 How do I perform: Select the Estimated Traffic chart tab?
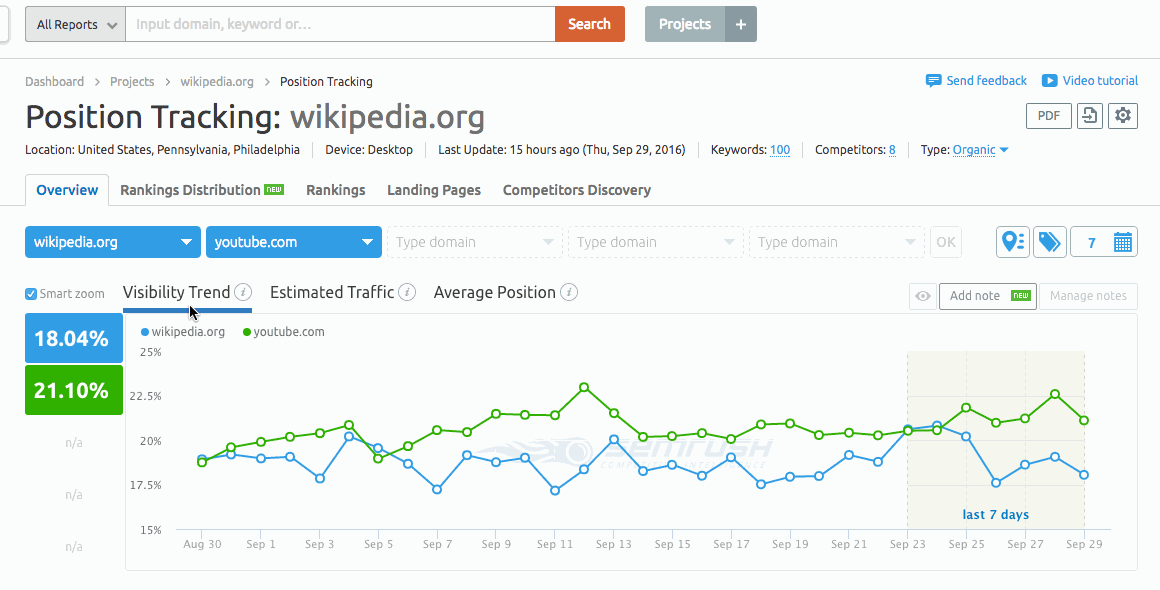[x=332, y=292]
